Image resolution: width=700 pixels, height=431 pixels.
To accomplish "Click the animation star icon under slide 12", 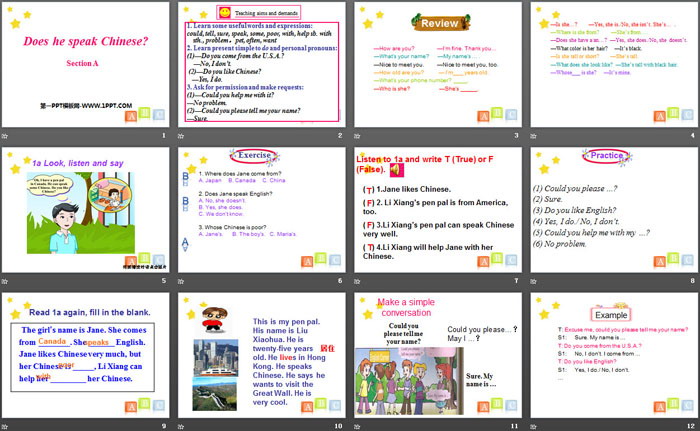I will (533, 427).
